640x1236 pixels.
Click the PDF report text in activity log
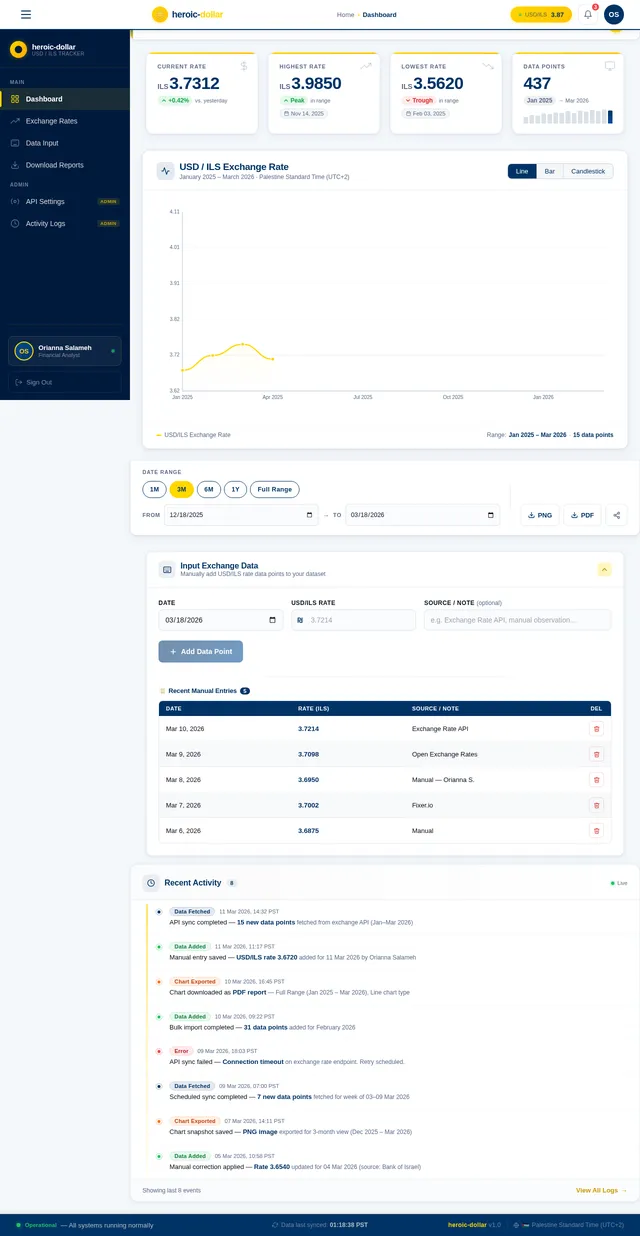250,992
